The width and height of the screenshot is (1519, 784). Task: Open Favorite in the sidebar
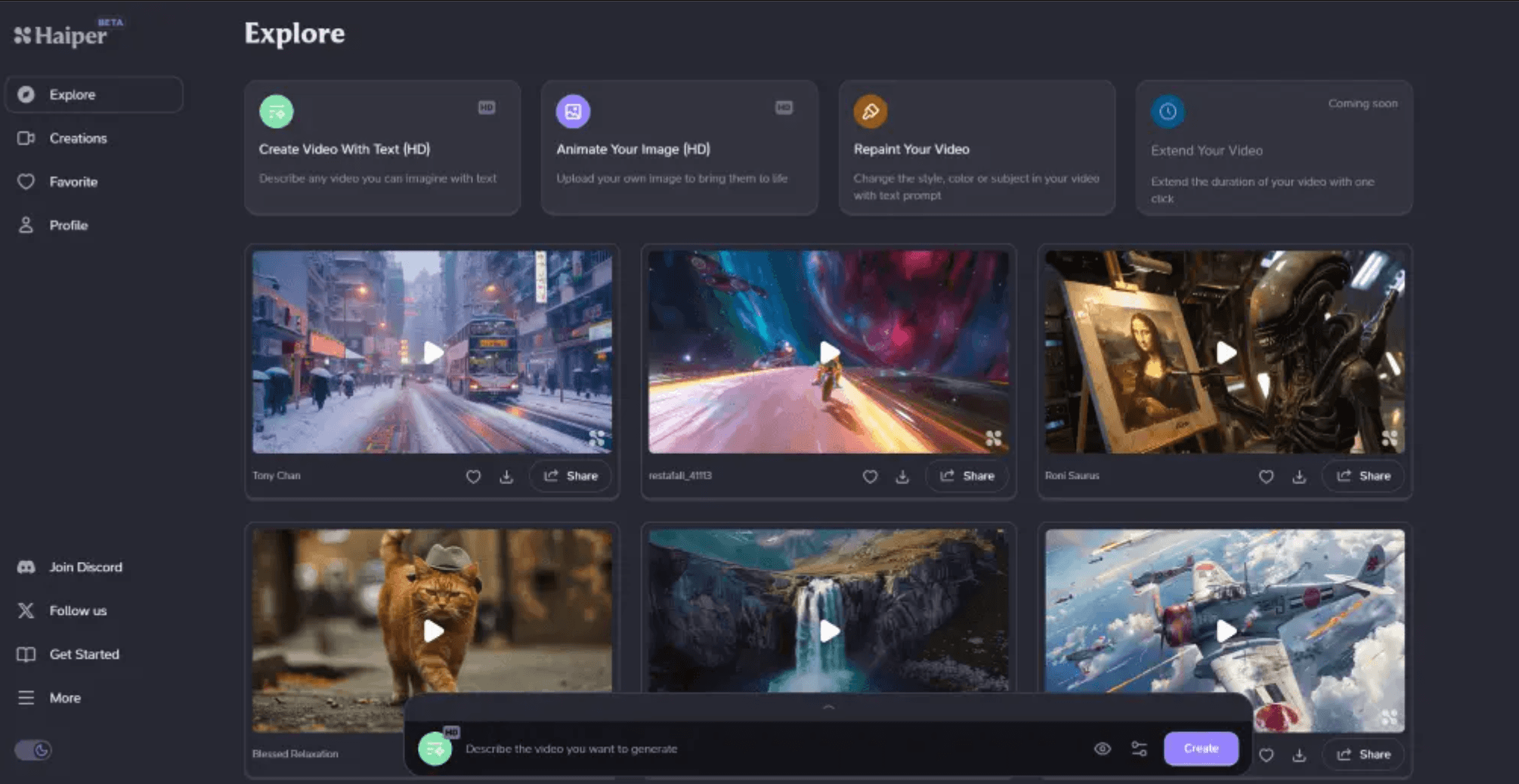[x=73, y=182]
